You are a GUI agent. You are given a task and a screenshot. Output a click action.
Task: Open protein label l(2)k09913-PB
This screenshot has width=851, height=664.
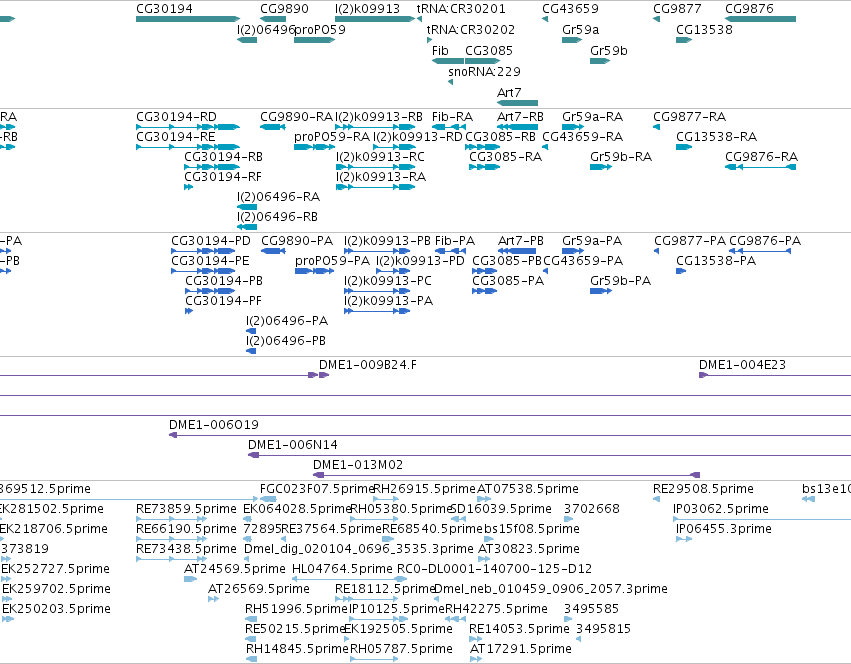pyautogui.click(x=387, y=241)
